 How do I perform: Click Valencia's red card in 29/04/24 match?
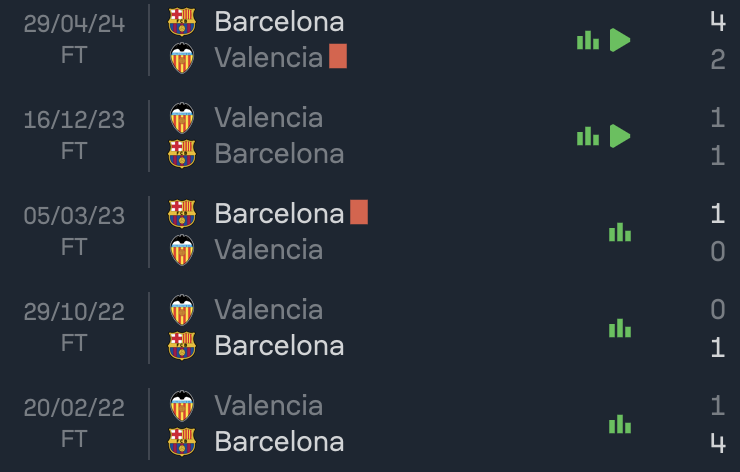click(x=338, y=56)
